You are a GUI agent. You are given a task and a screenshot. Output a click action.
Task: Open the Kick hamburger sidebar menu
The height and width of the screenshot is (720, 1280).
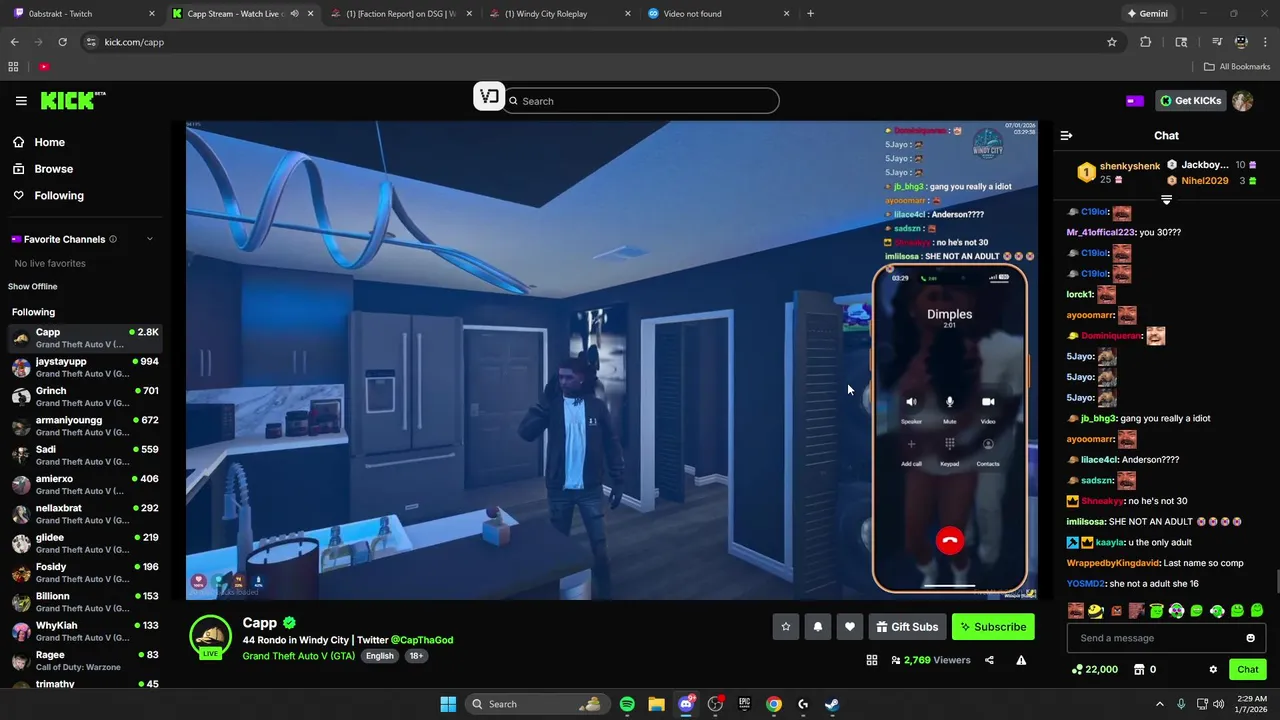click(21, 101)
